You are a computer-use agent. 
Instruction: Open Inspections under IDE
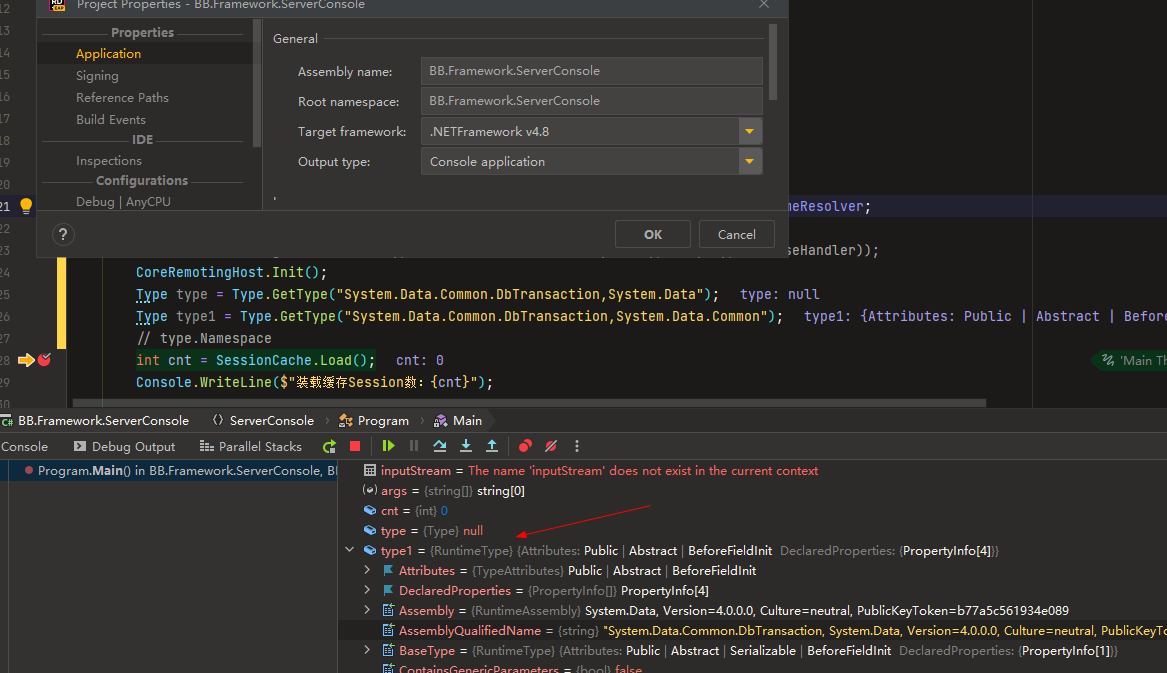point(109,161)
